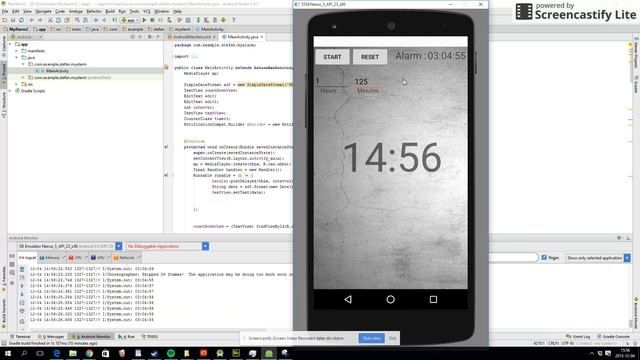This screenshot has width=640, height=360.
Task: Click the logcat restart icon
Action: click(22, 321)
